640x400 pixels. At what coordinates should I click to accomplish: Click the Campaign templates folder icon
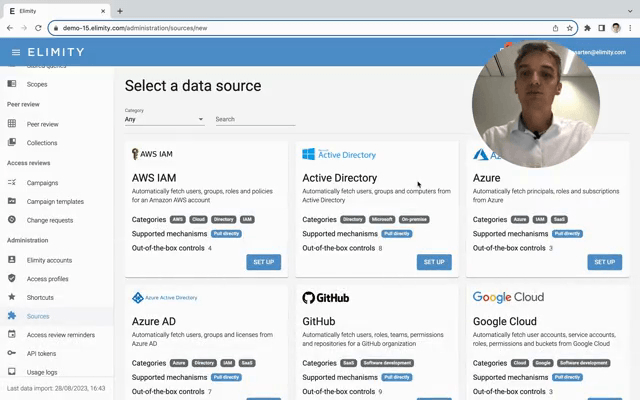pos(12,201)
